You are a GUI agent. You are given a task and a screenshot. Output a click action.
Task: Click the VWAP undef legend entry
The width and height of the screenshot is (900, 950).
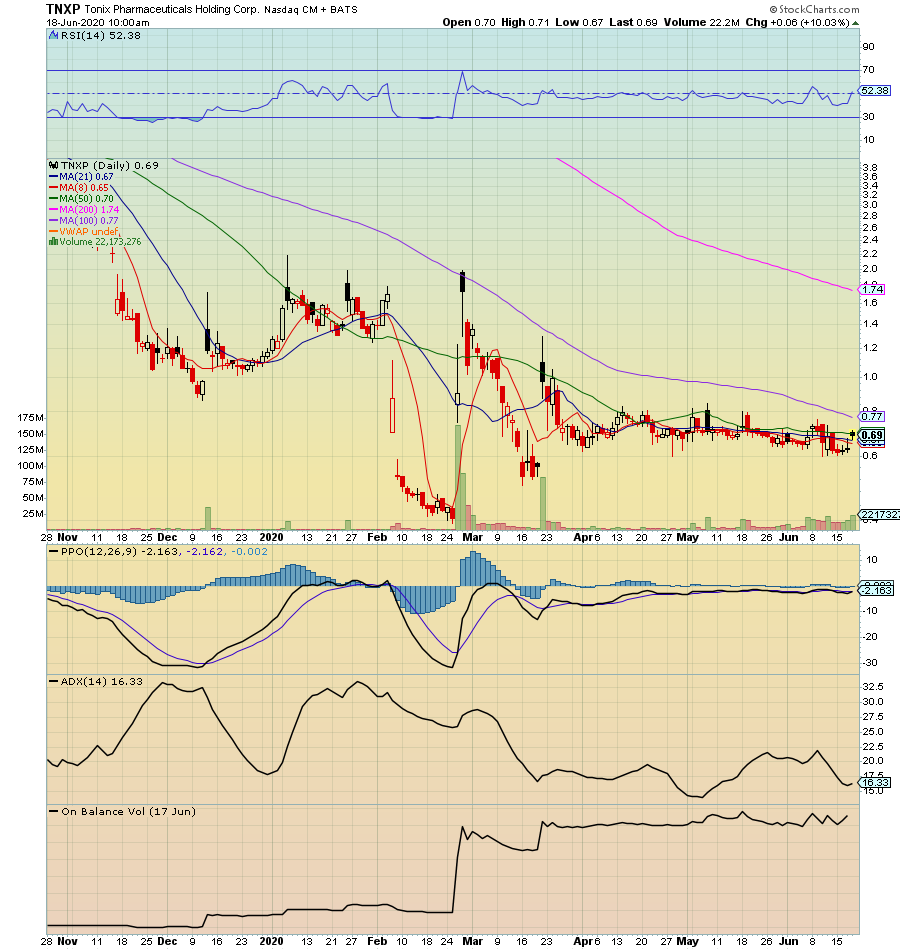[x=88, y=231]
